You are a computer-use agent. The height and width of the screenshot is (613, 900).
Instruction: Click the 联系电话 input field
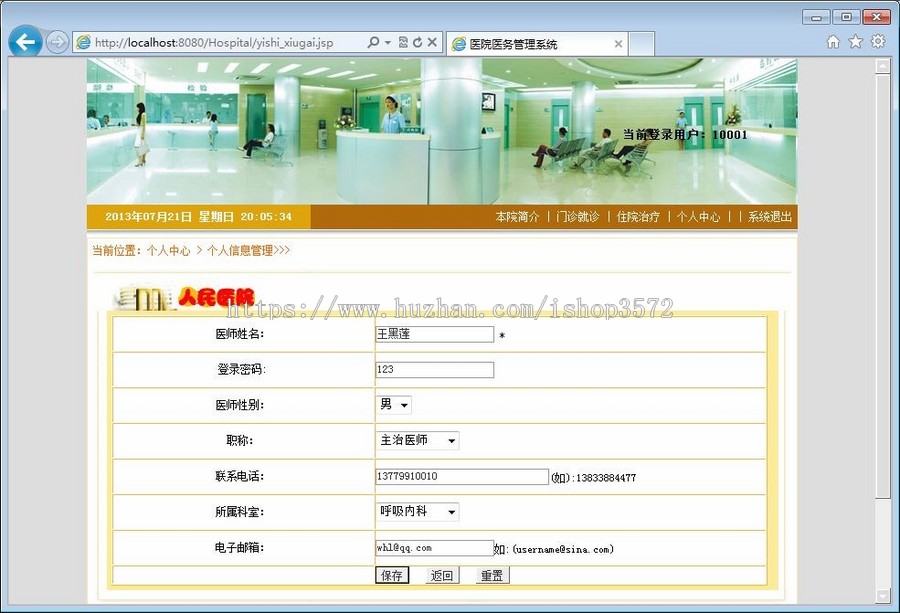click(462, 476)
